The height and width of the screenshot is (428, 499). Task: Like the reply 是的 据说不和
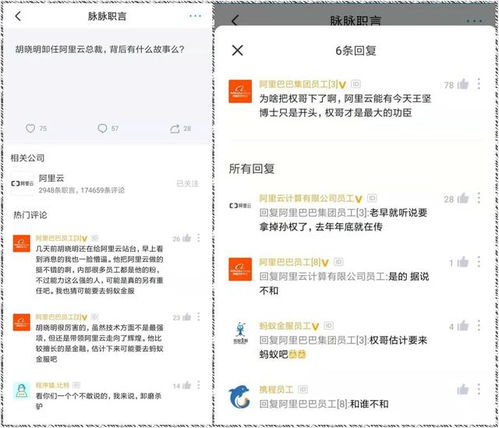(463, 262)
